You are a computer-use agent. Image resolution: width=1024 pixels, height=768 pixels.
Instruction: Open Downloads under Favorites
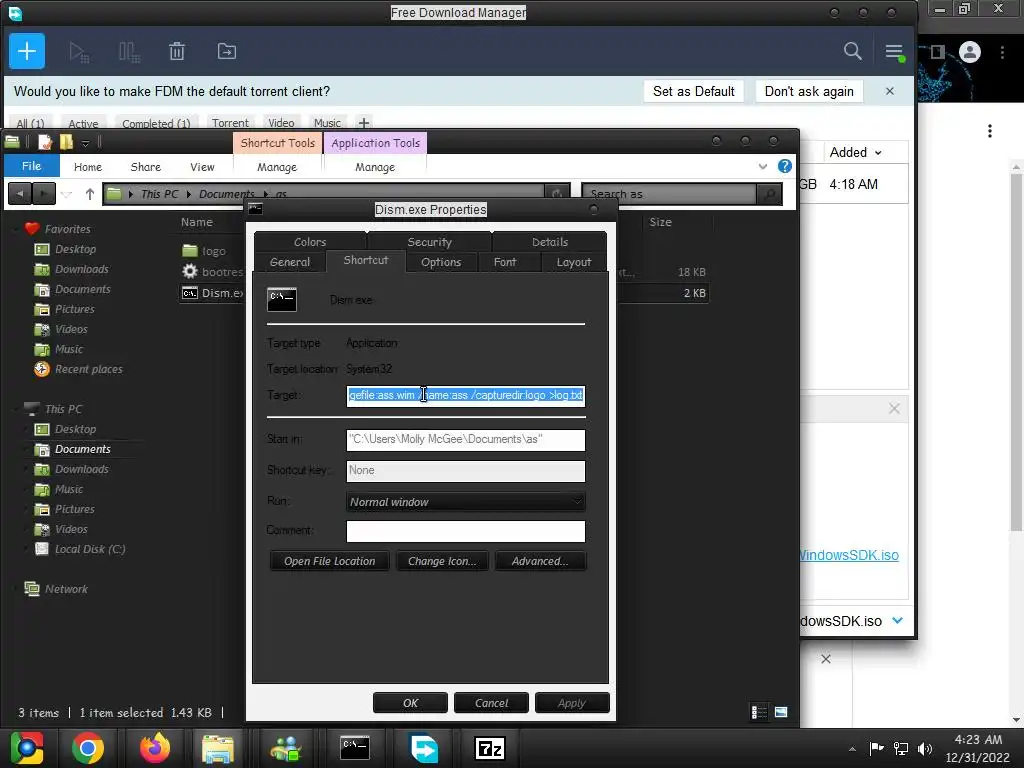click(x=82, y=269)
